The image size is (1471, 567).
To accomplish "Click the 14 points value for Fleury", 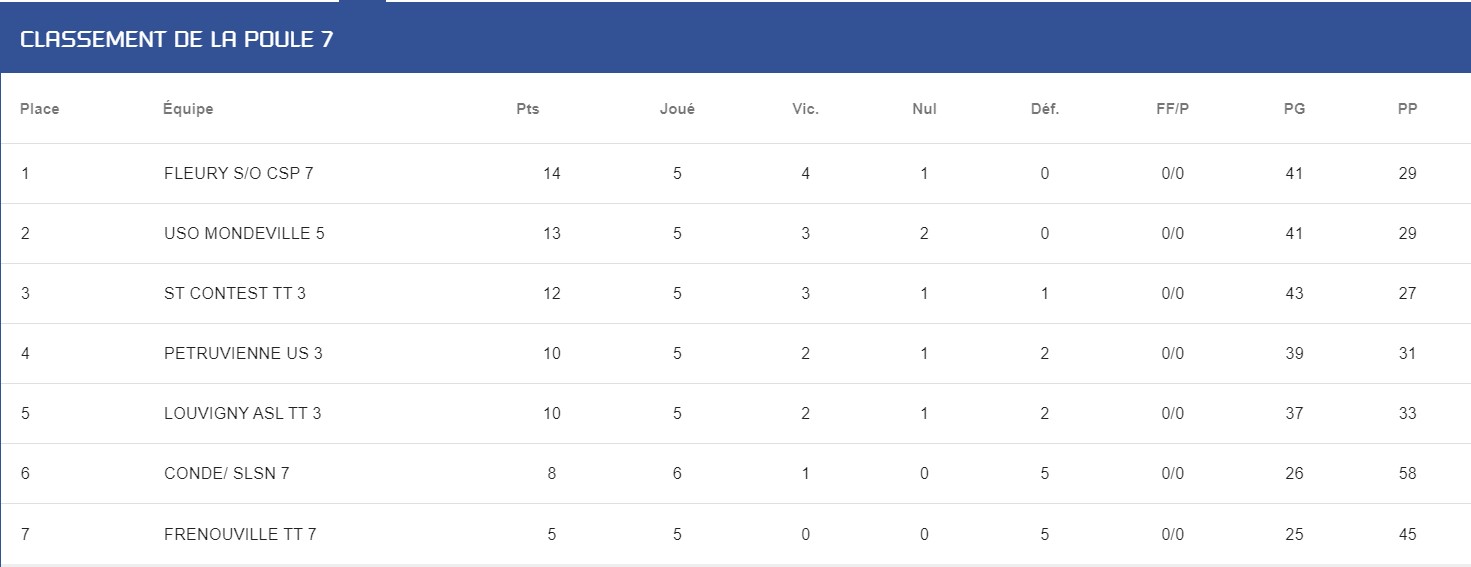I will click(x=552, y=173).
